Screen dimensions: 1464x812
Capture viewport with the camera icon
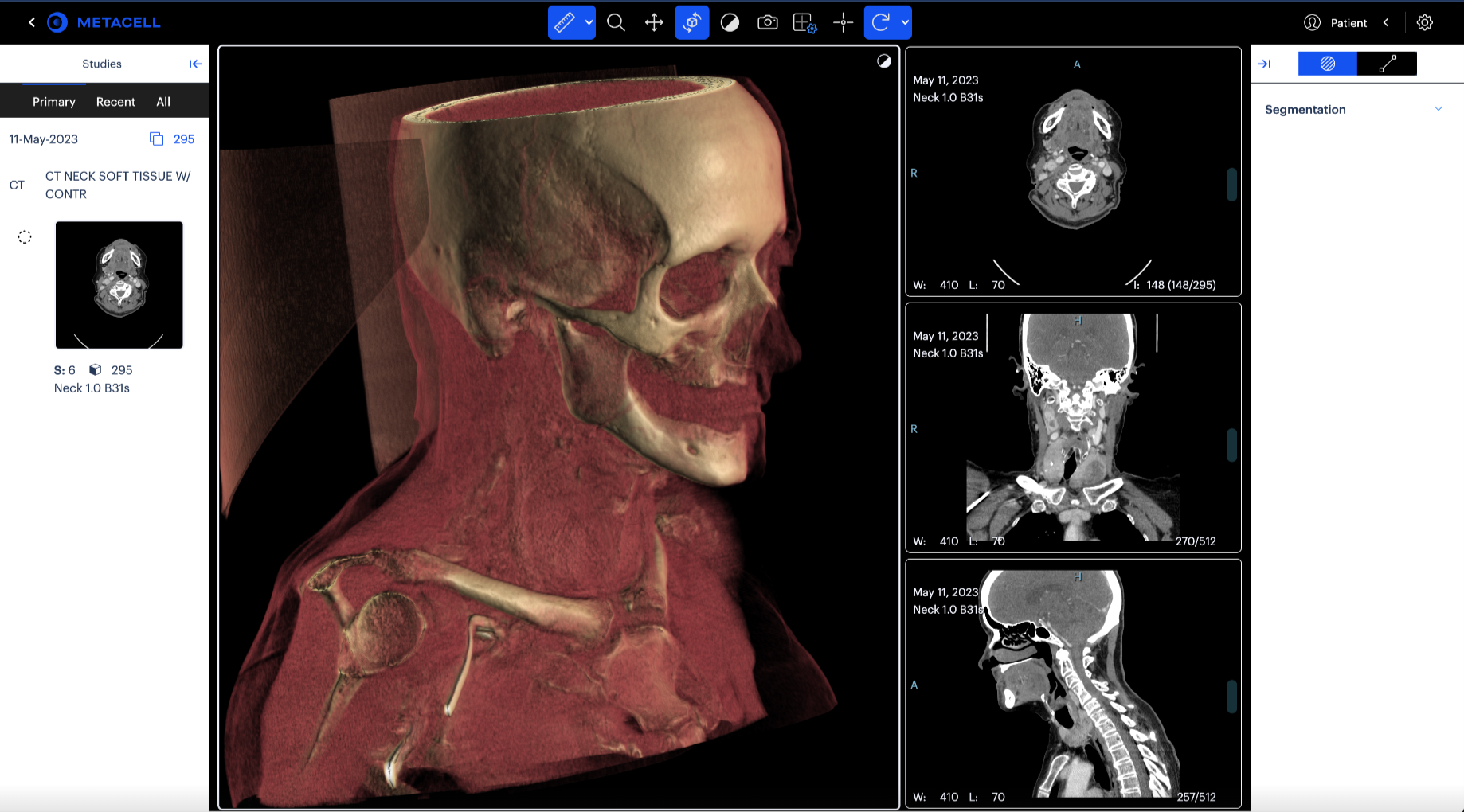[x=767, y=23]
